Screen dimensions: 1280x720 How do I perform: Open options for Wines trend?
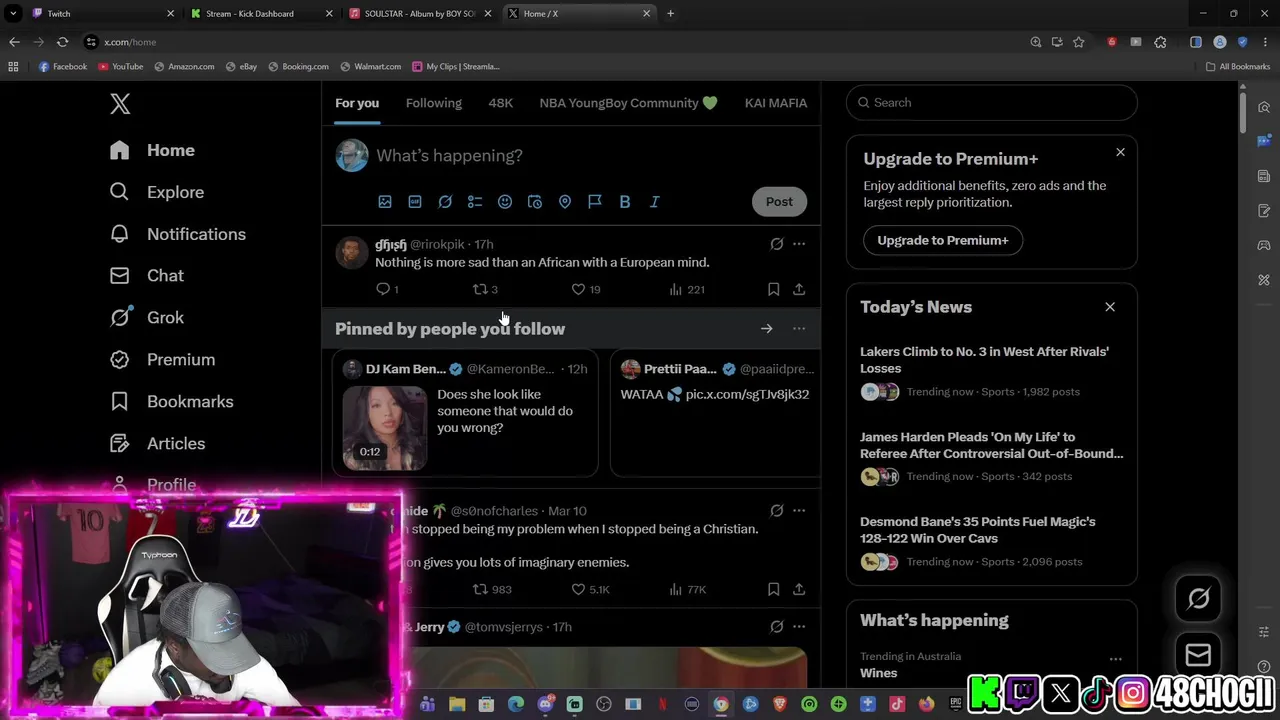click(x=1115, y=660)
